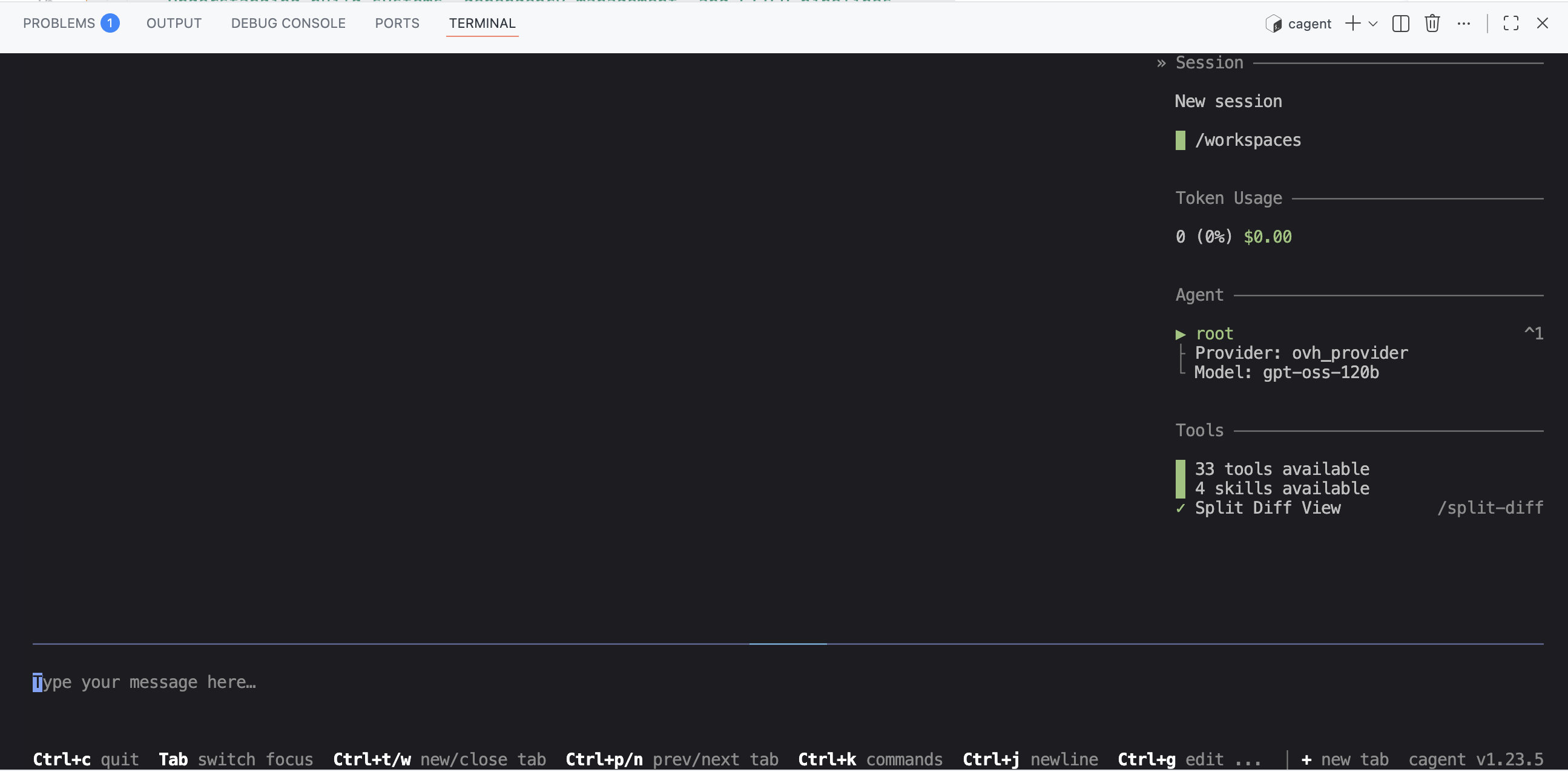Maximize the panel size icon
The width and height of the screenshot is (1568, 772).
click(x=1510, y=24)
